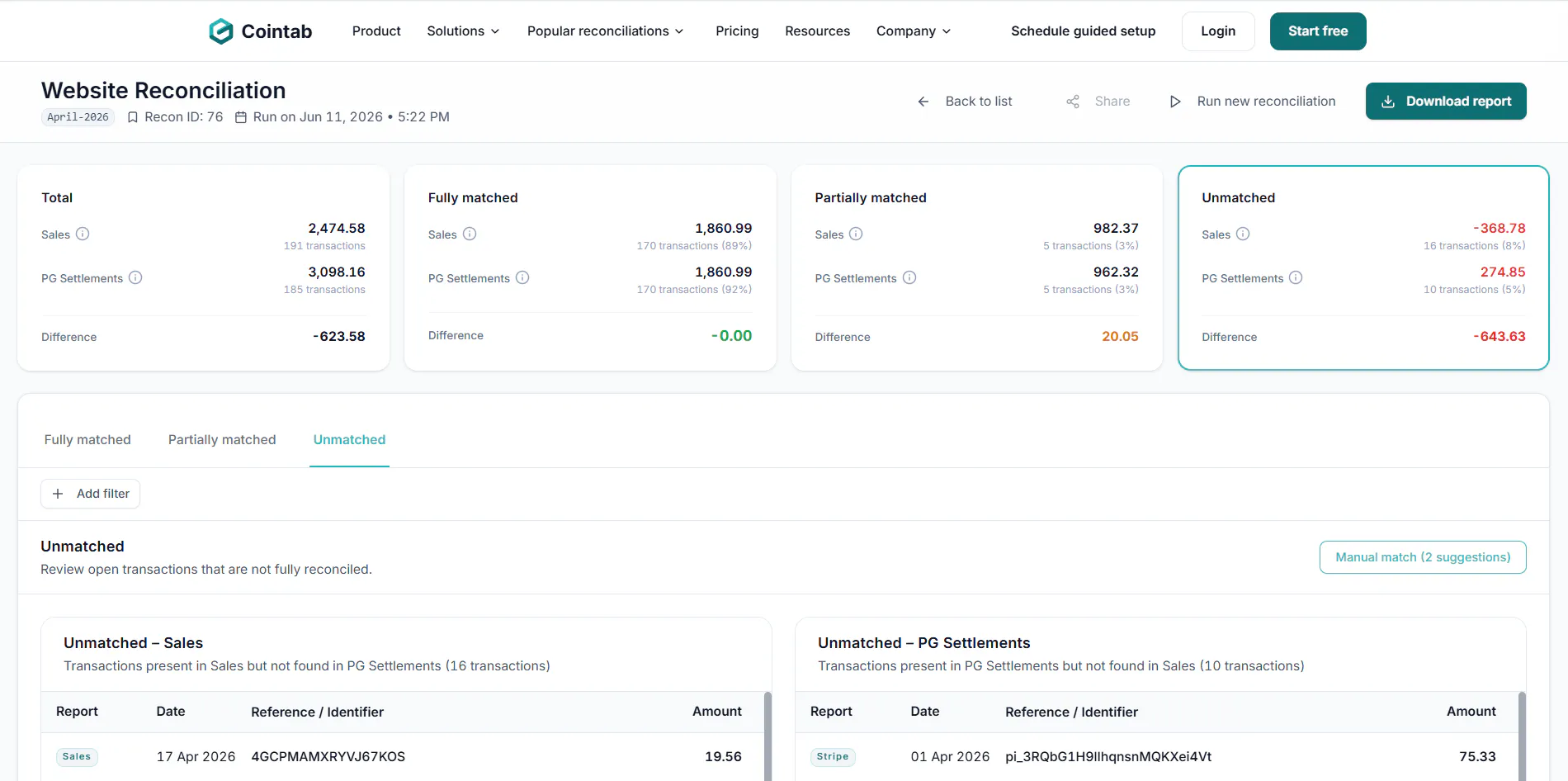The width and height of the screenshot is (1568, 781).
Task: Click info icon beside Partially matched PG Settlements
Action: point(909,277)
